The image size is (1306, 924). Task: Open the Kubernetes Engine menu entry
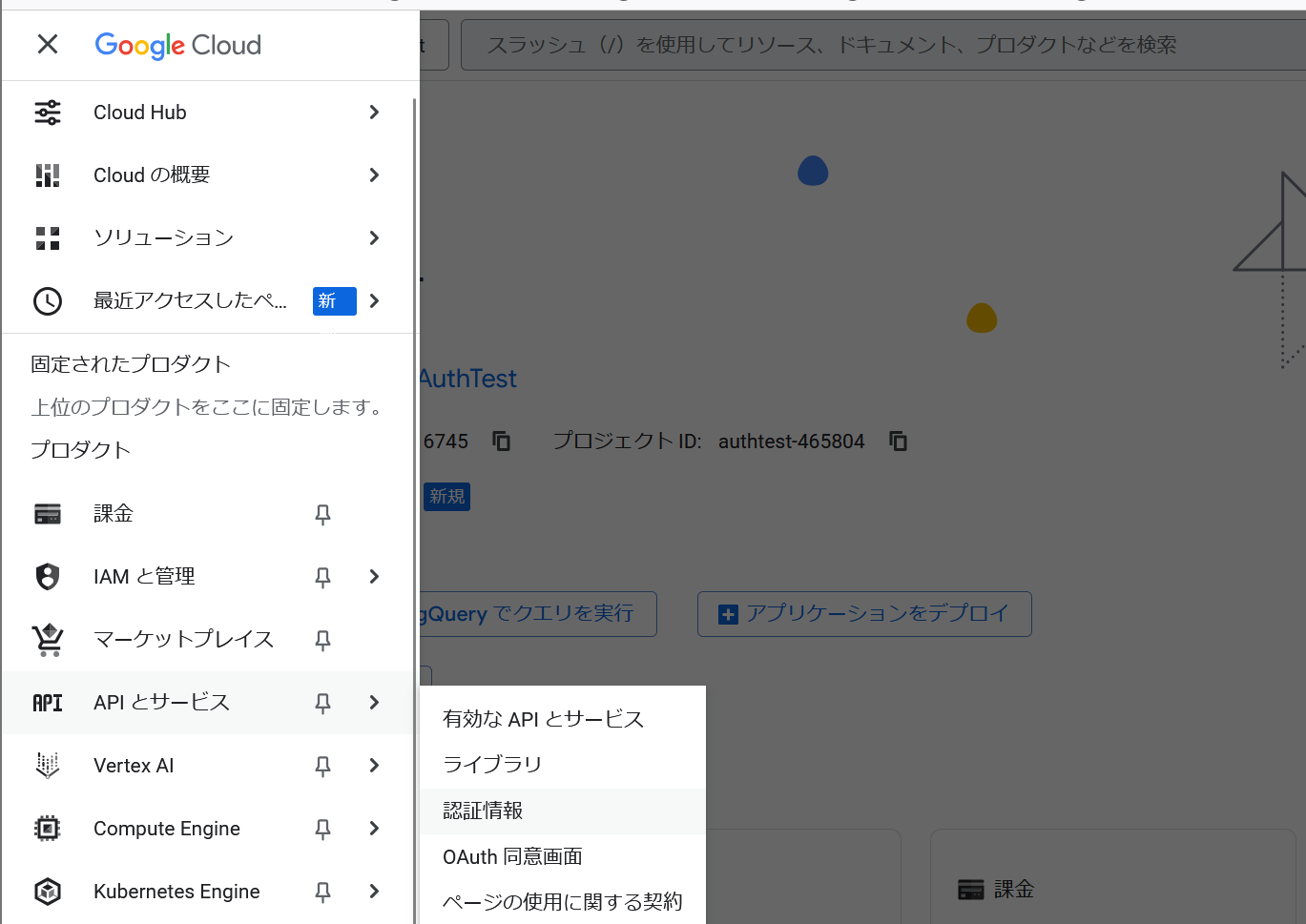[x=208, y=892]
